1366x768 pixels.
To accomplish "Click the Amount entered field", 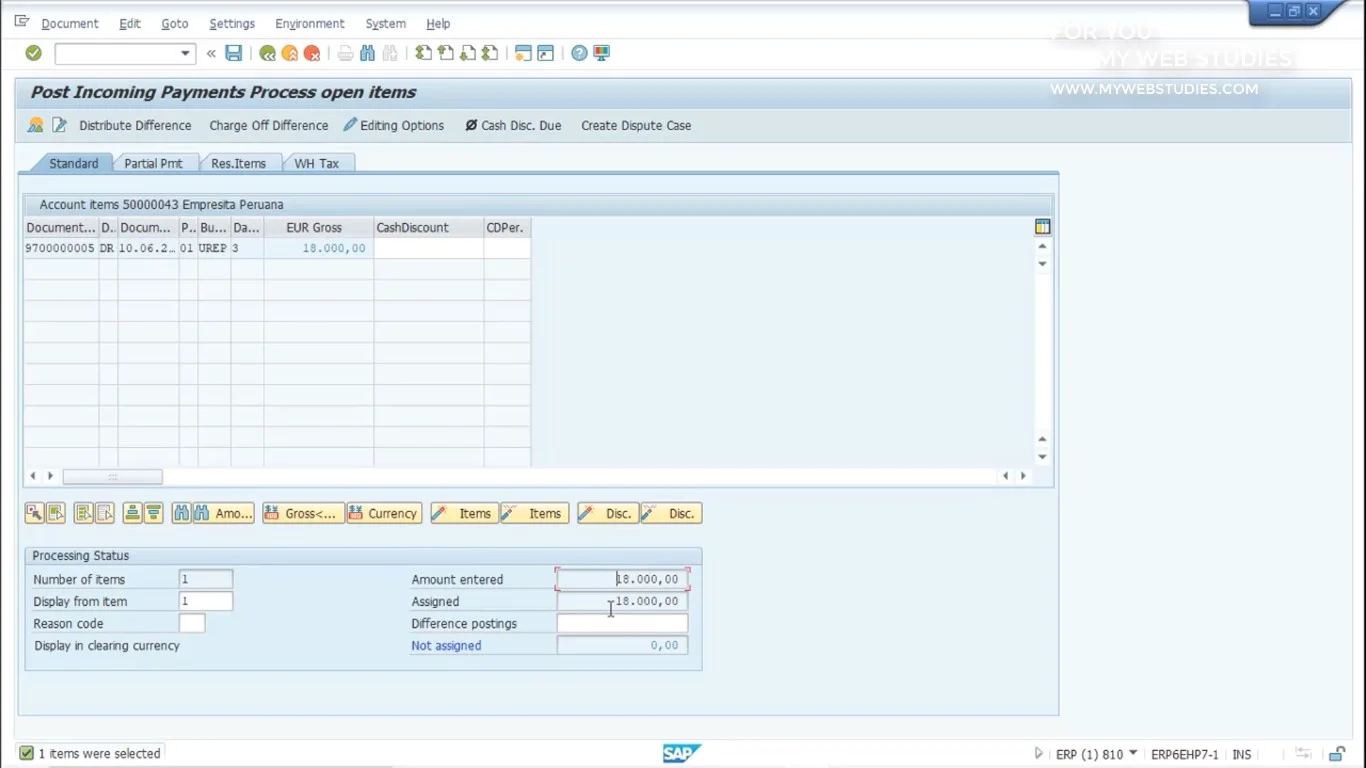I will click(x=622, y=579).
